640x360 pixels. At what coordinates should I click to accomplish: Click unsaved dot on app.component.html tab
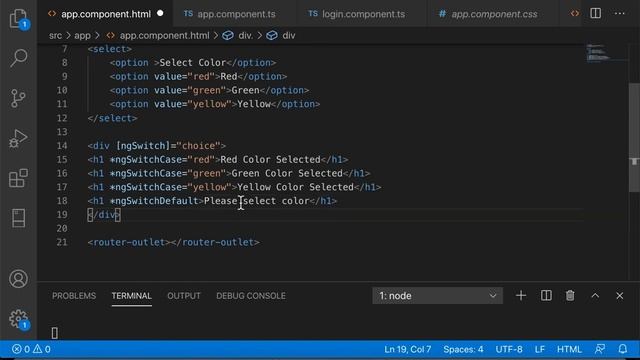[160, 13]
